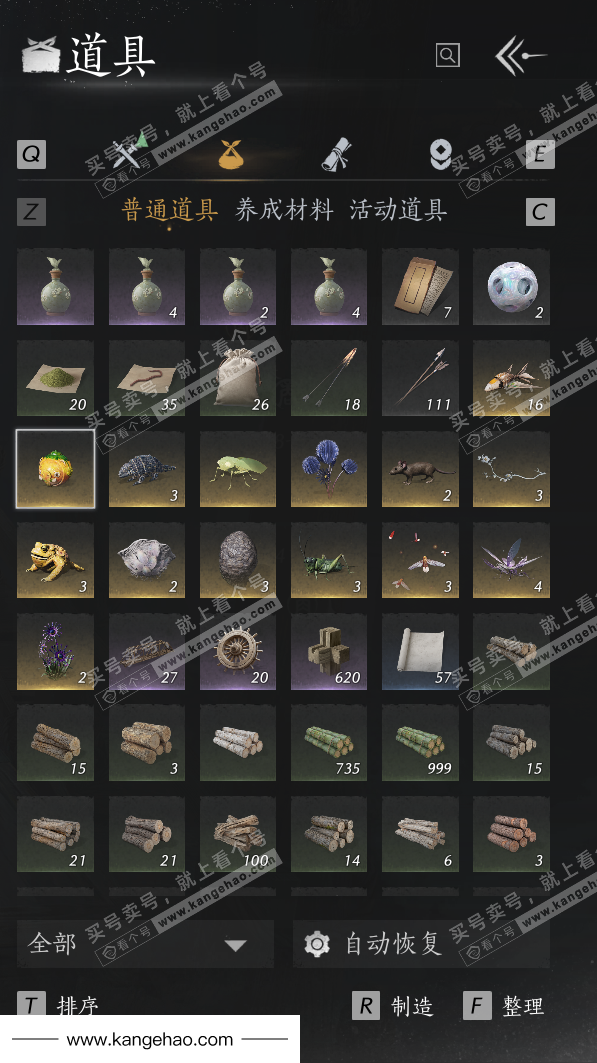
Task: Select the golden toad item
Action: [56, 560]
